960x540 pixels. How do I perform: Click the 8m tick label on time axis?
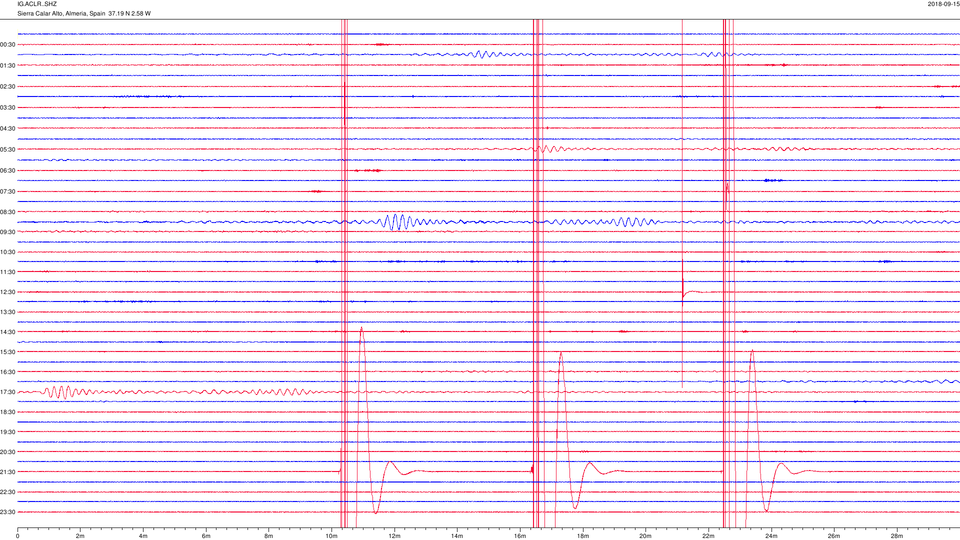[269, 536]
